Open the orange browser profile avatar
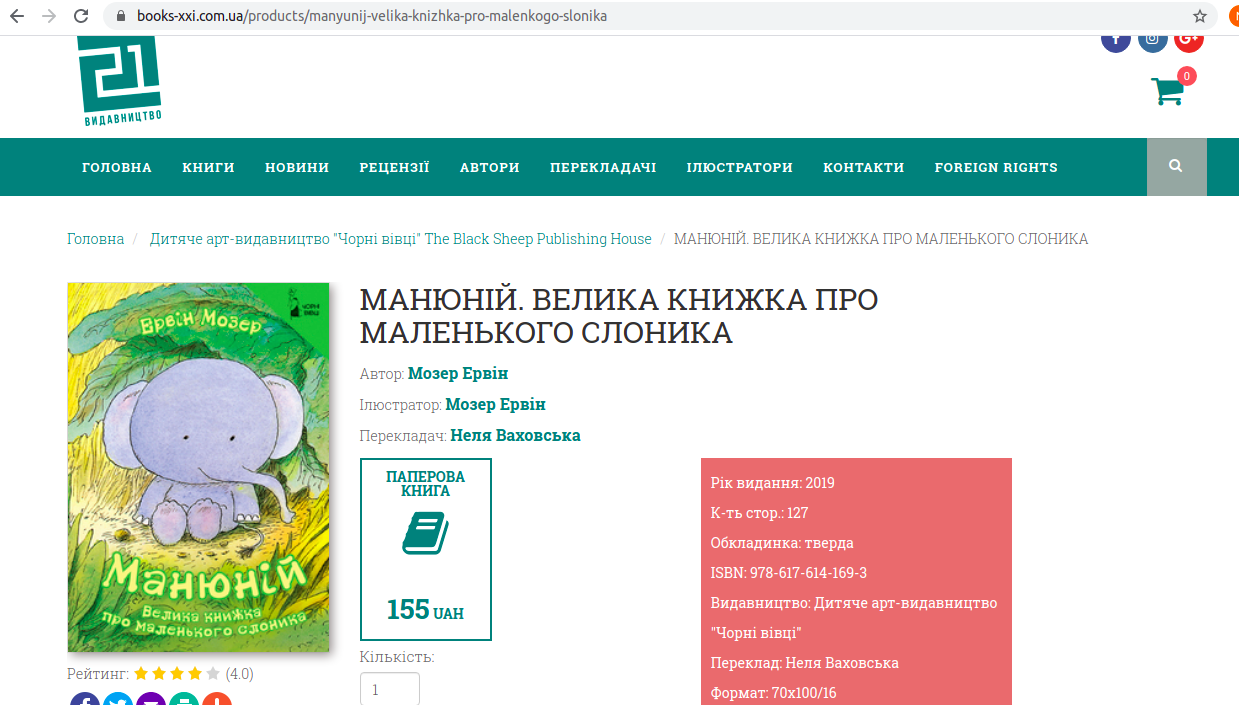Screen dimensions: 1239x705 tap(1234, 16)
